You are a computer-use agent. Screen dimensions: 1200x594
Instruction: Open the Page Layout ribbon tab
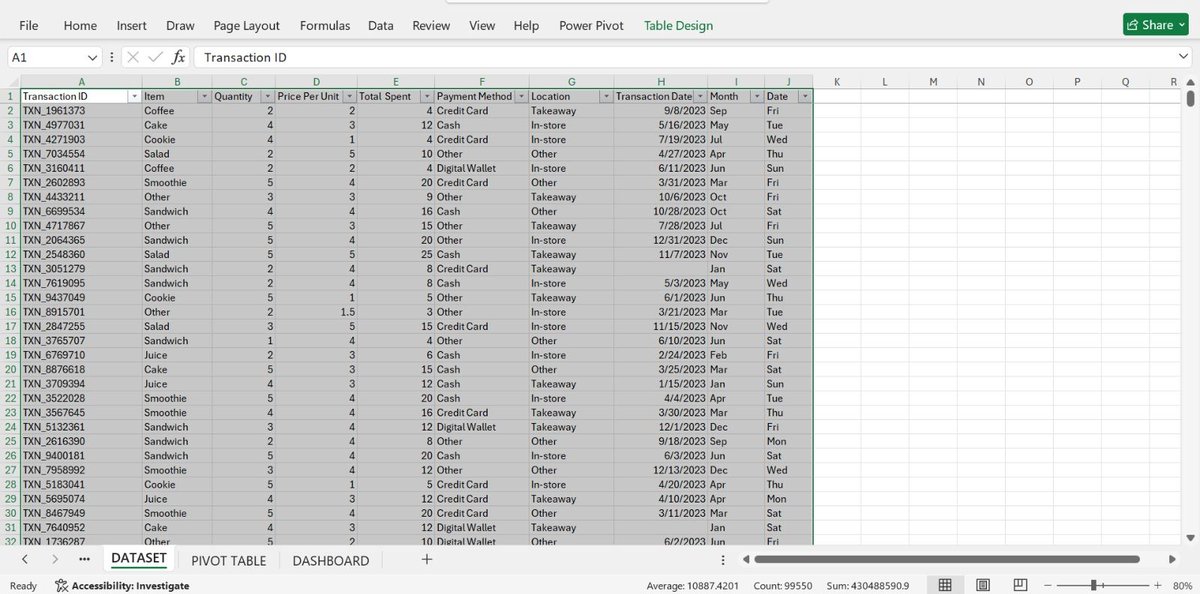pyautogui.click(x=247, y=25)
